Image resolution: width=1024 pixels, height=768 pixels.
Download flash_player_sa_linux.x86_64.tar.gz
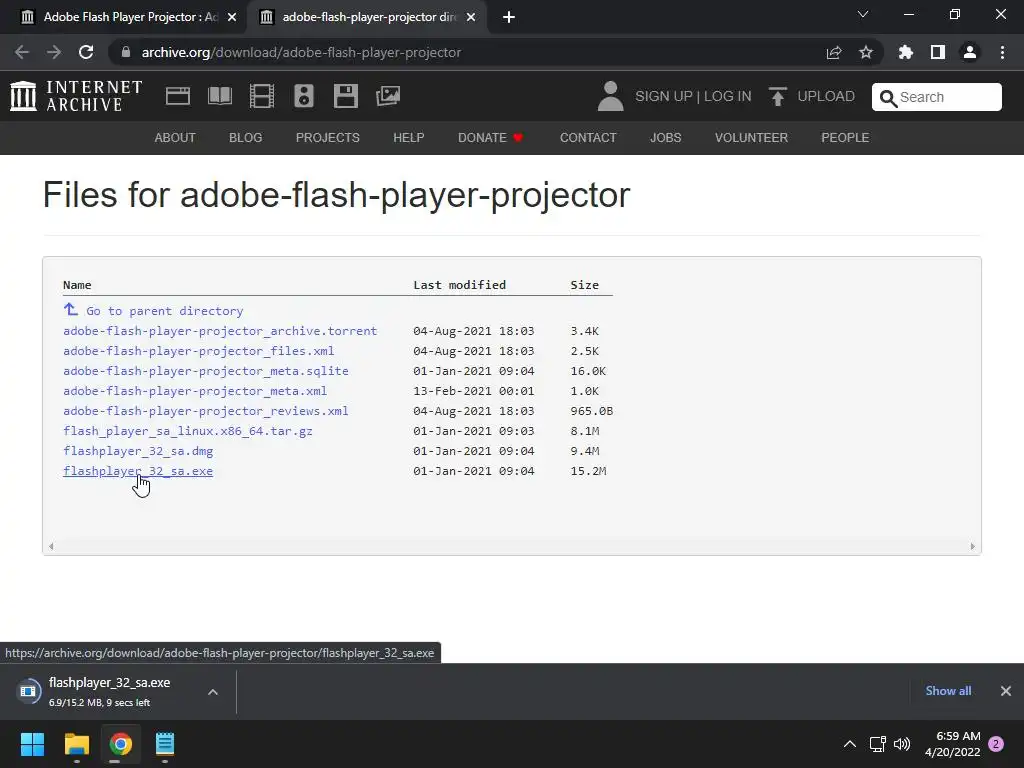[188, 431]
